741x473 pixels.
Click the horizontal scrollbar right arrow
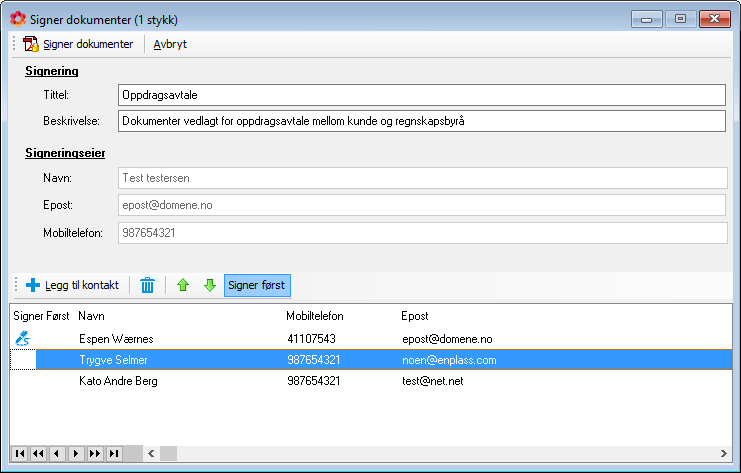[724, 454]
